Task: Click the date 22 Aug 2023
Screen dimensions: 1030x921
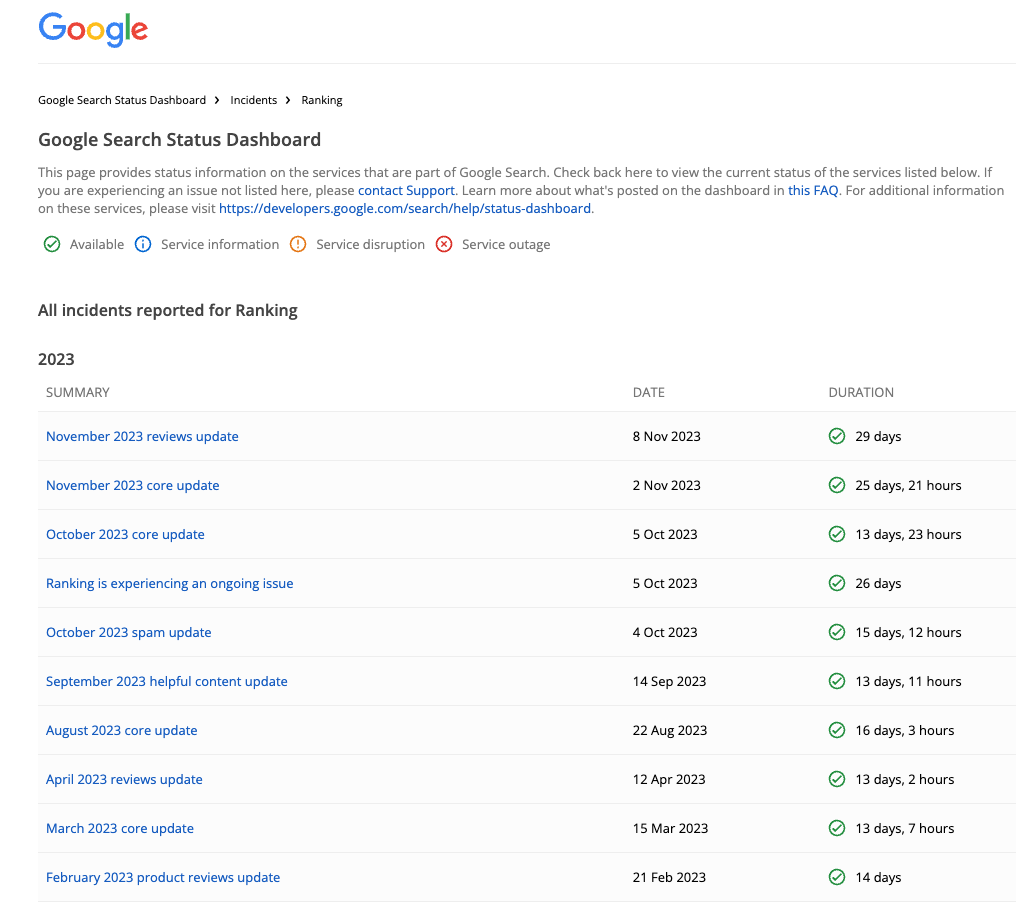Action: pos(670,730)
